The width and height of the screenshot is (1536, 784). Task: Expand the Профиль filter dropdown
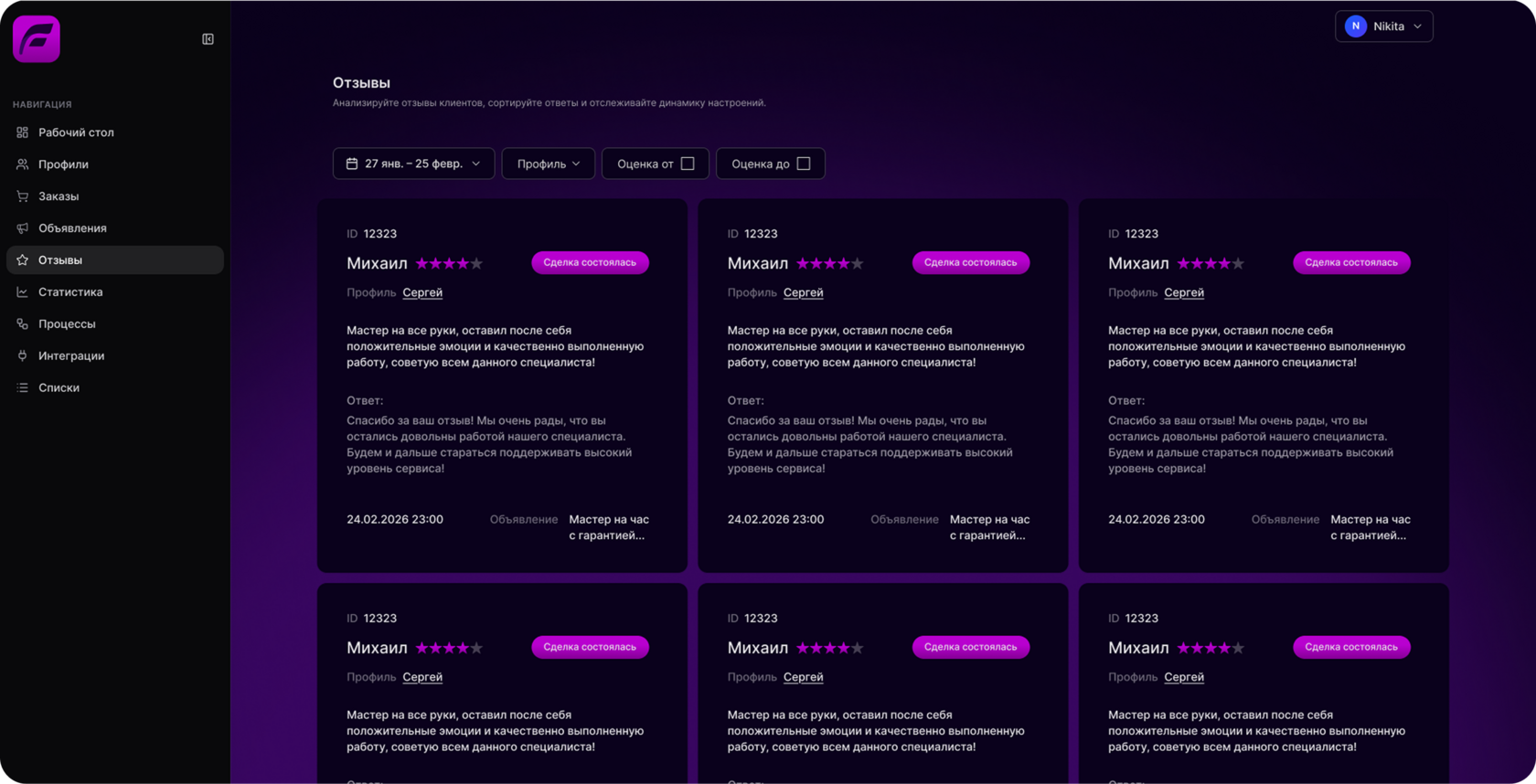click(548, 164)
